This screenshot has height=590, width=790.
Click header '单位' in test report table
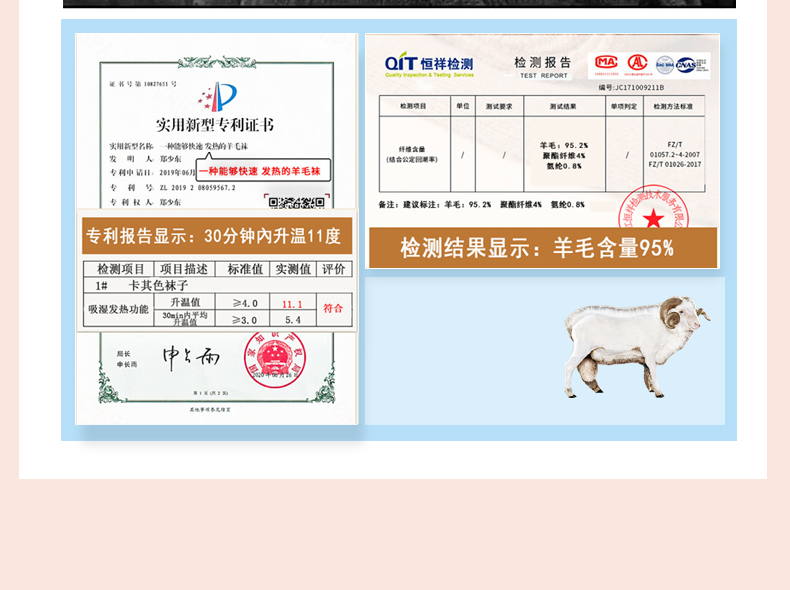(463, 106)
